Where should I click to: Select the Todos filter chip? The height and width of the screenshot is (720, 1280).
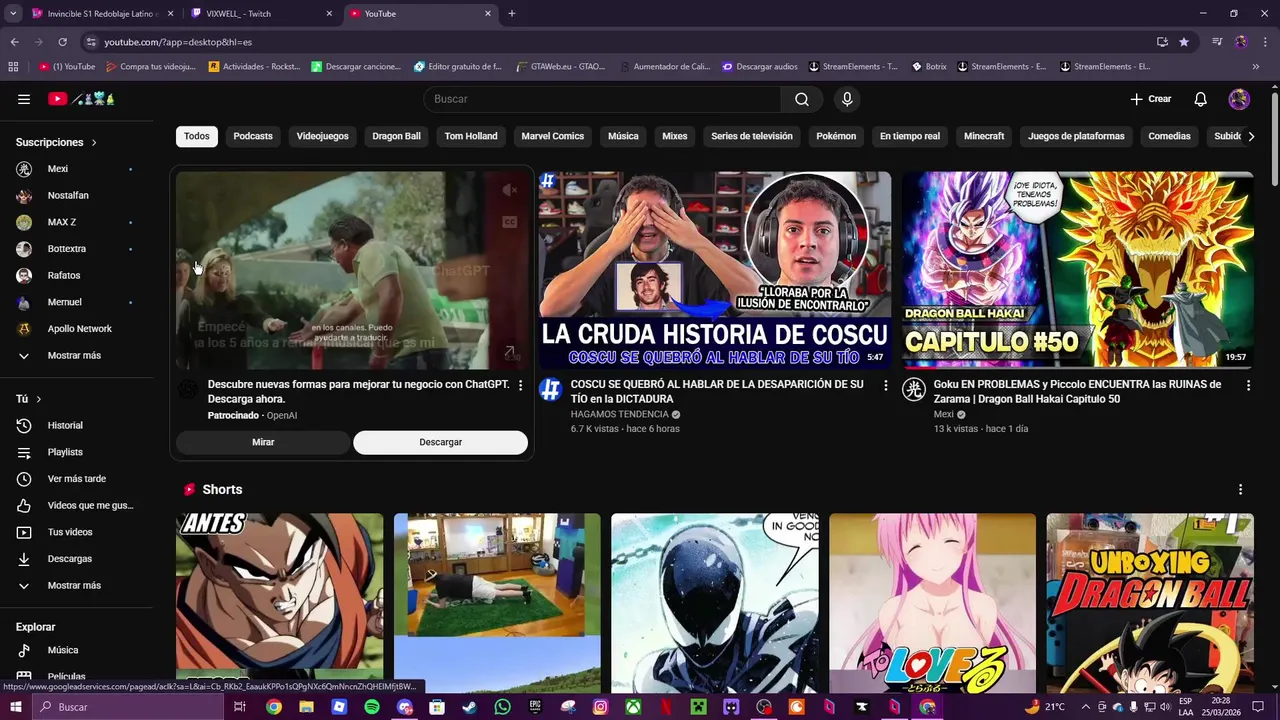[x=197, y=136]
